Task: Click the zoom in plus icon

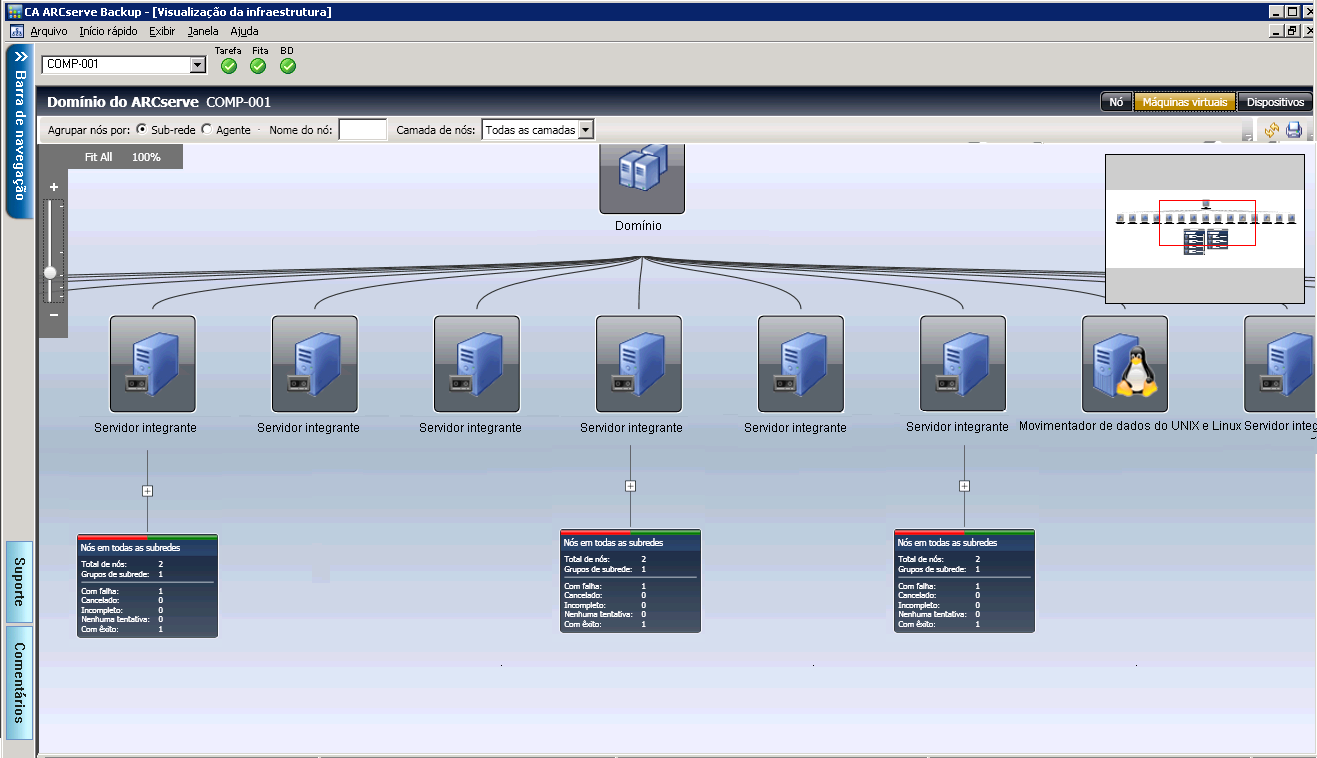Action: 54,187
